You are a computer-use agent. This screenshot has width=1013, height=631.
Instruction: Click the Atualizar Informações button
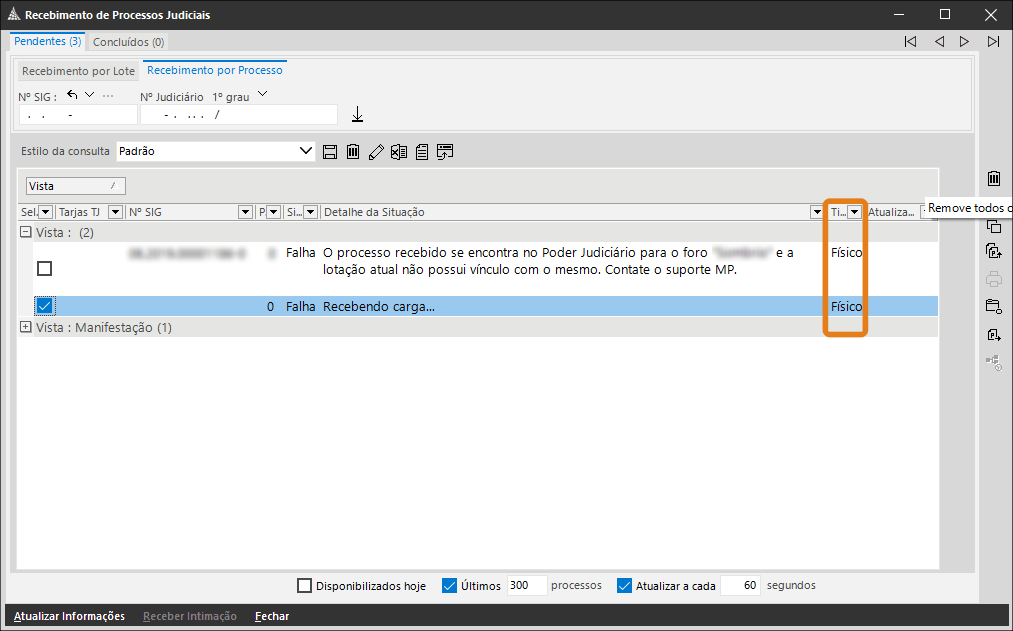[69, 616]
